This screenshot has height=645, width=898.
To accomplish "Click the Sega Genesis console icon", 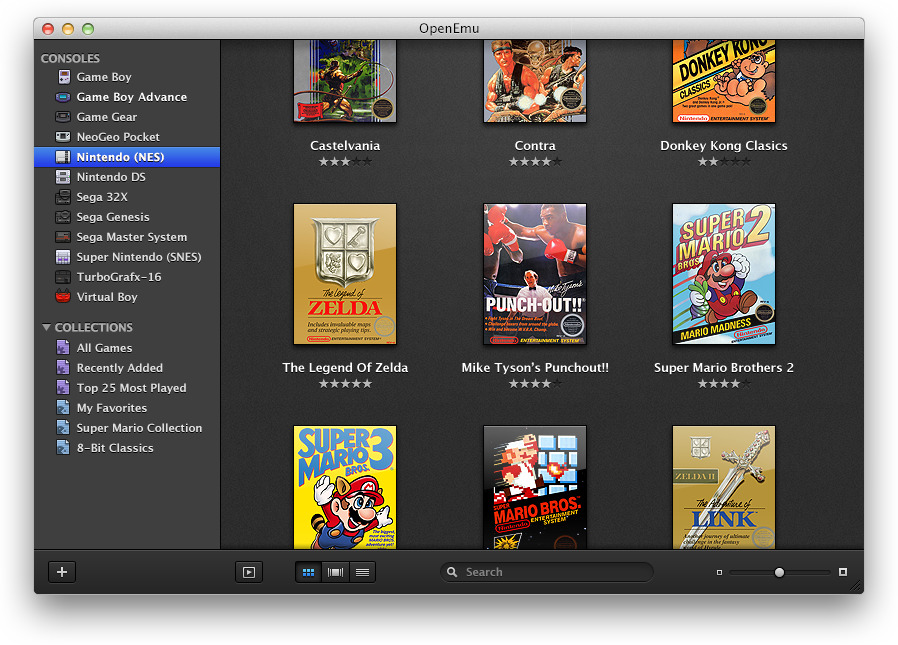I will pos(63,217).
